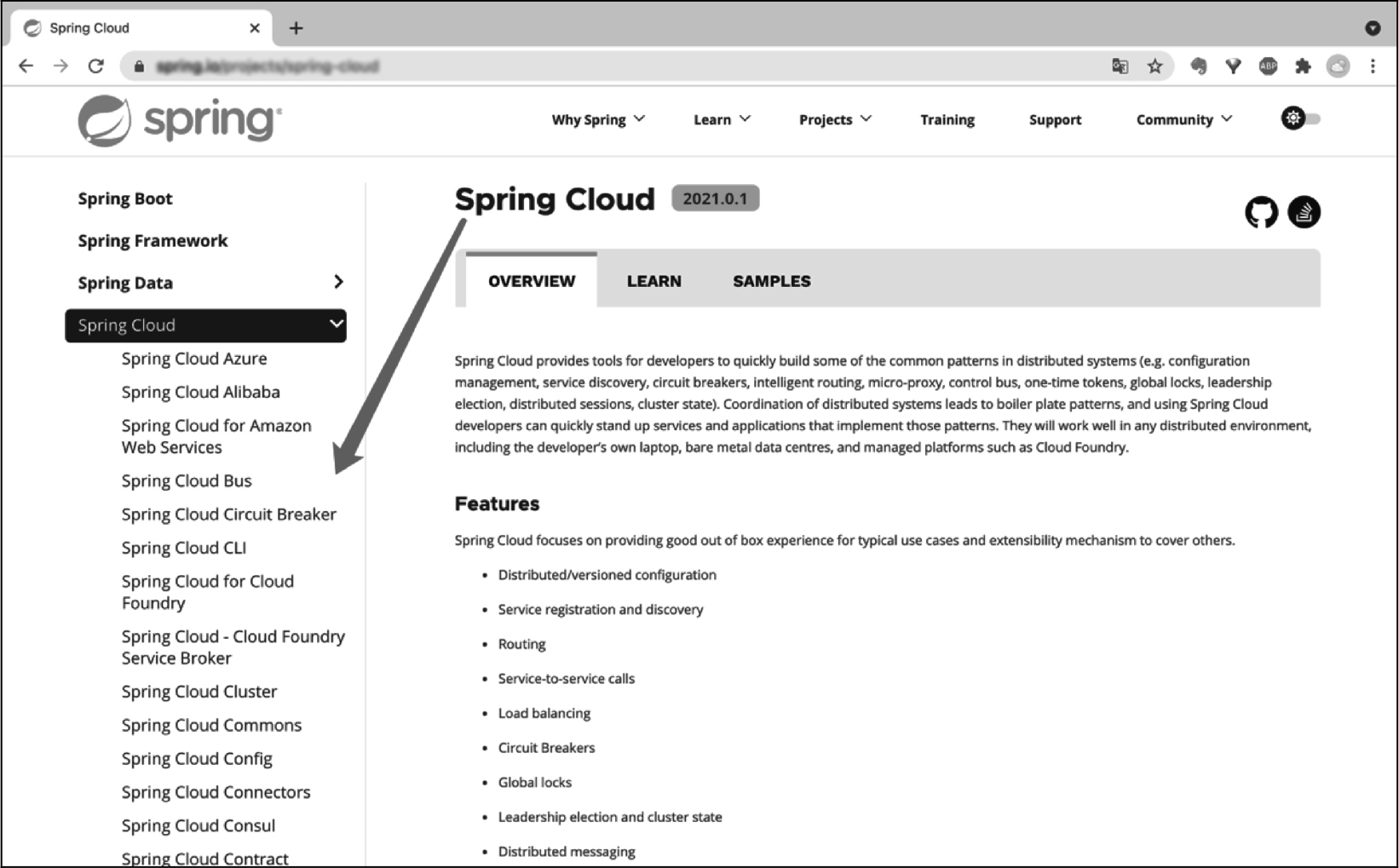Select the Spring Cloud browser tab

pyautogui.click(x=141, y=28)
